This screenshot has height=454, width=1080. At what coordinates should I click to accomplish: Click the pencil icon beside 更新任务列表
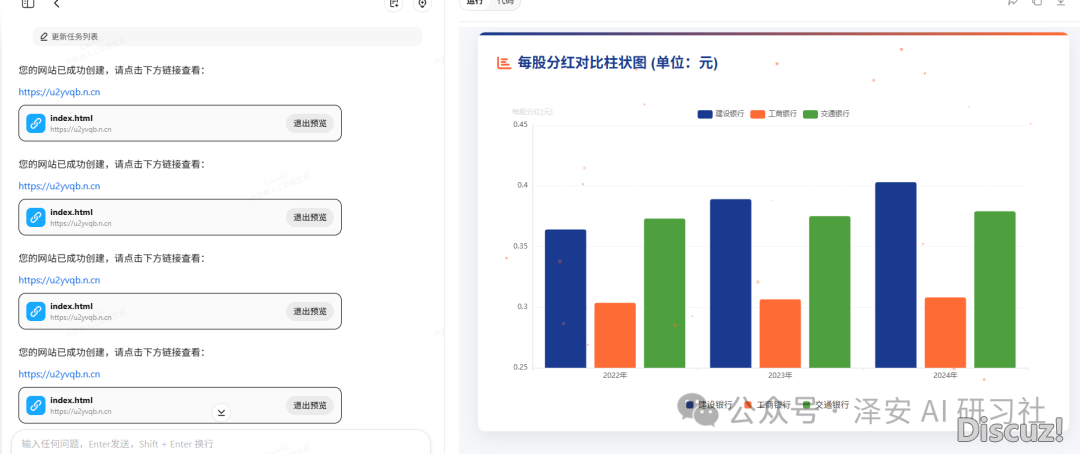pyautogui.click(x=44, y=37)
